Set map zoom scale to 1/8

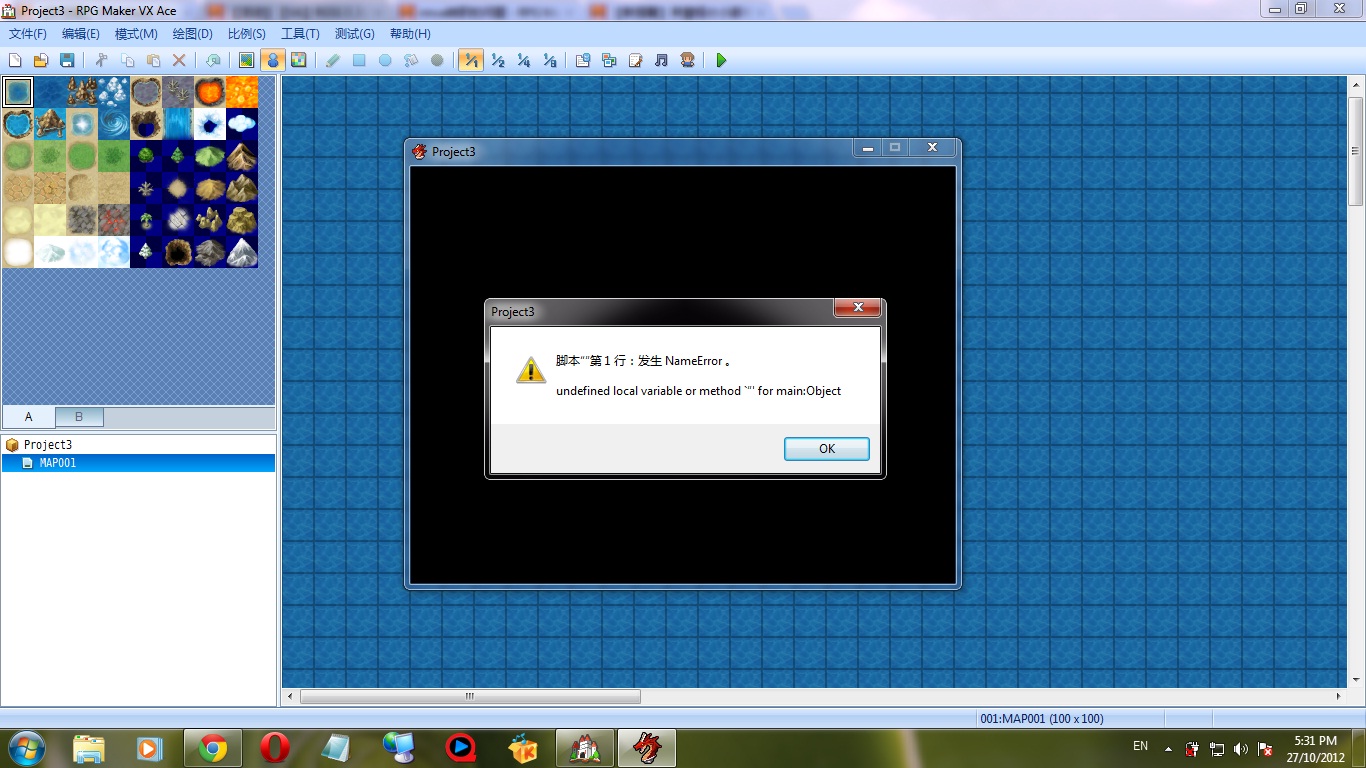[549, 60]
